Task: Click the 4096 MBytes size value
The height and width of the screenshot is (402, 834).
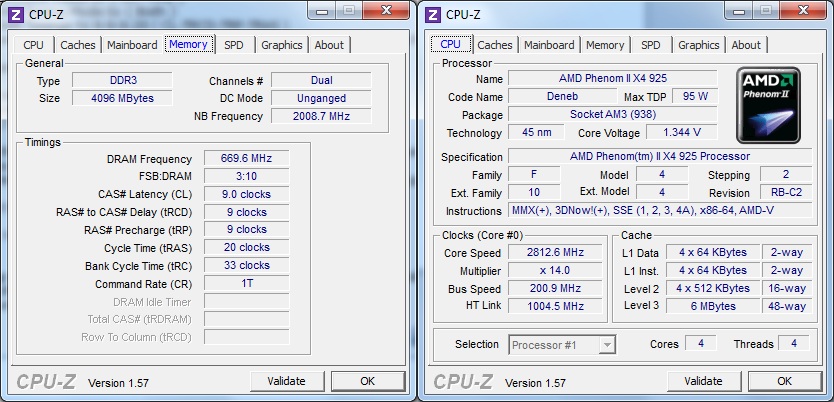Action: click(122, 98)
